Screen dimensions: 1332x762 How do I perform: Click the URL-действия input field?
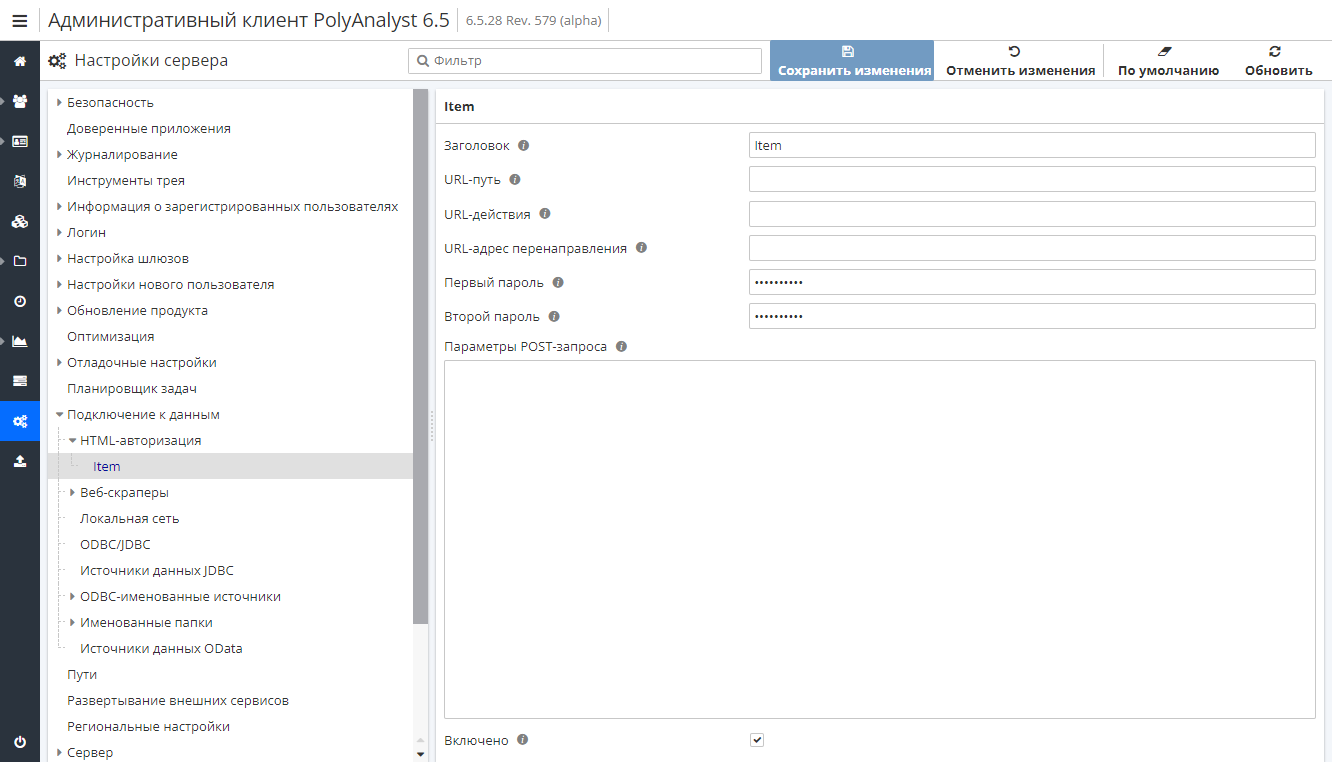tap(1032, 214)
